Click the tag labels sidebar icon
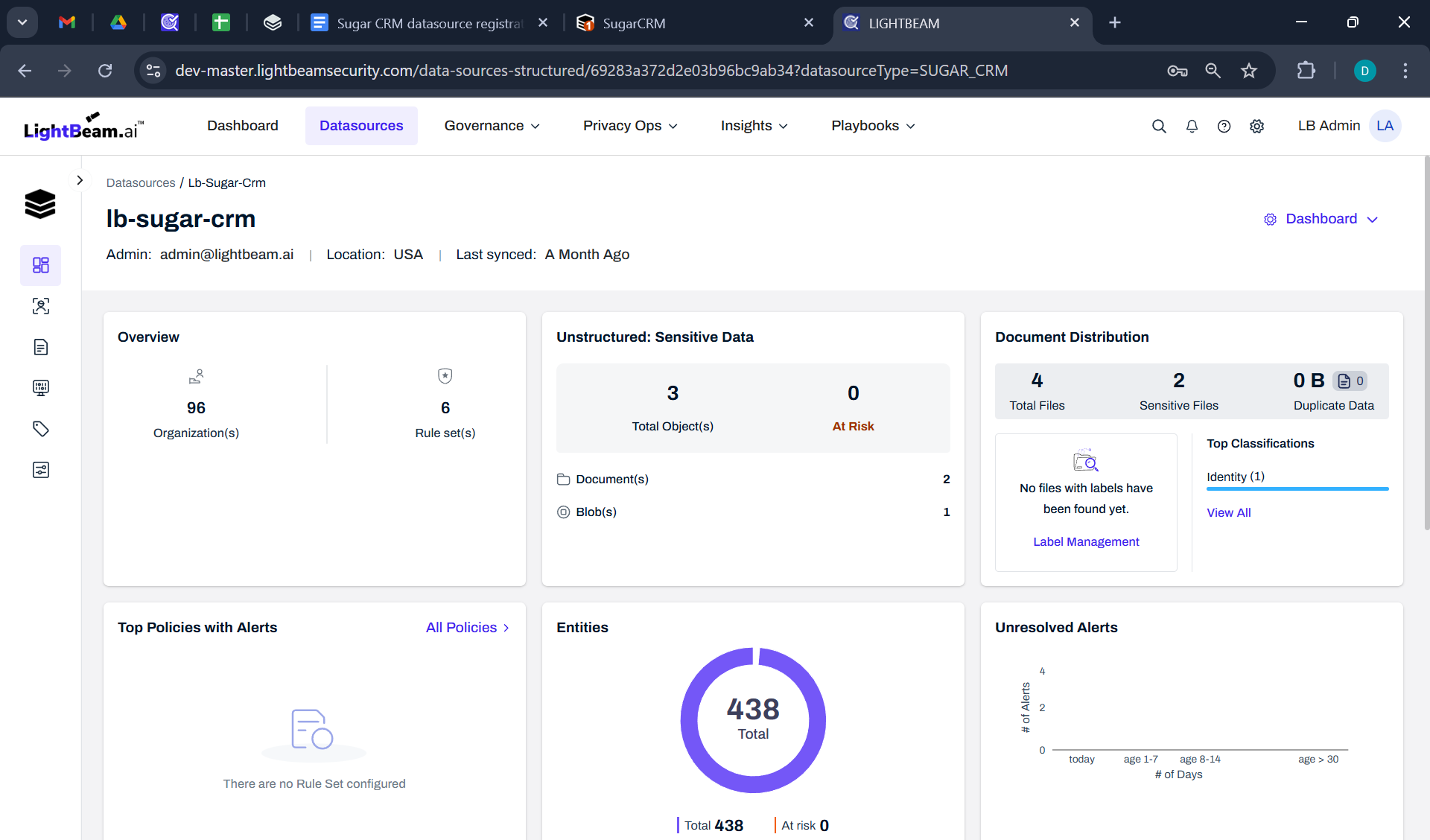Viewport: 1430px width, 840px height. coord(41,428)
